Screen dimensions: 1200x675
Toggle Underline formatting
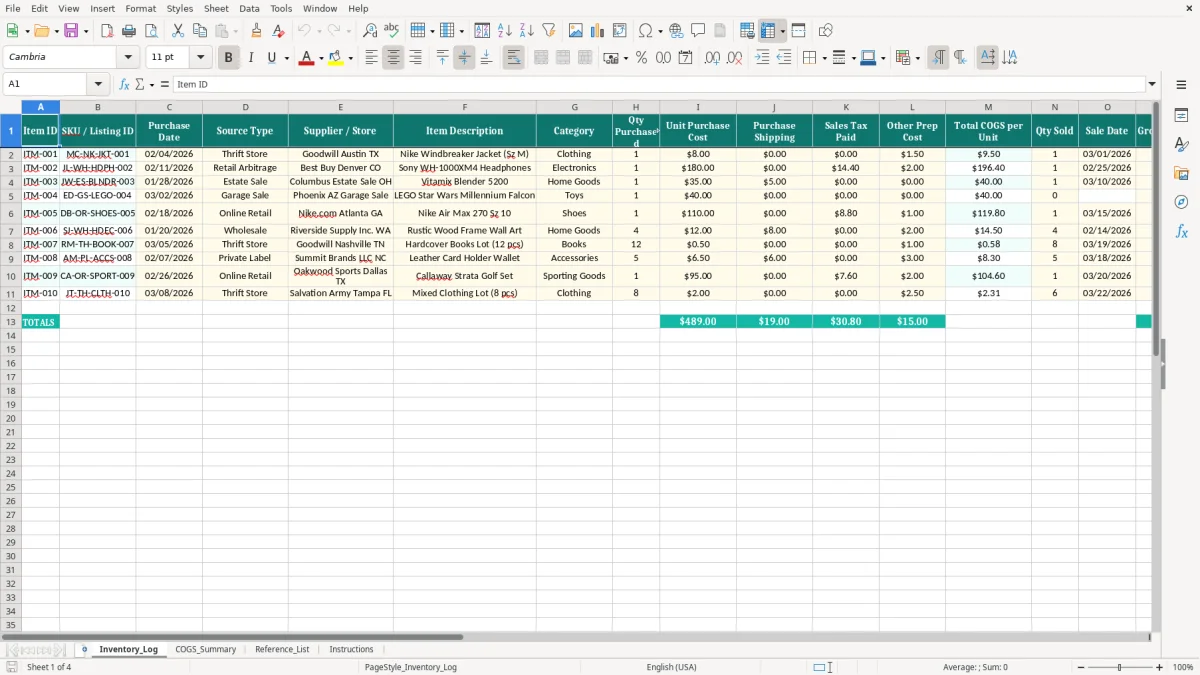coord(271,58)
